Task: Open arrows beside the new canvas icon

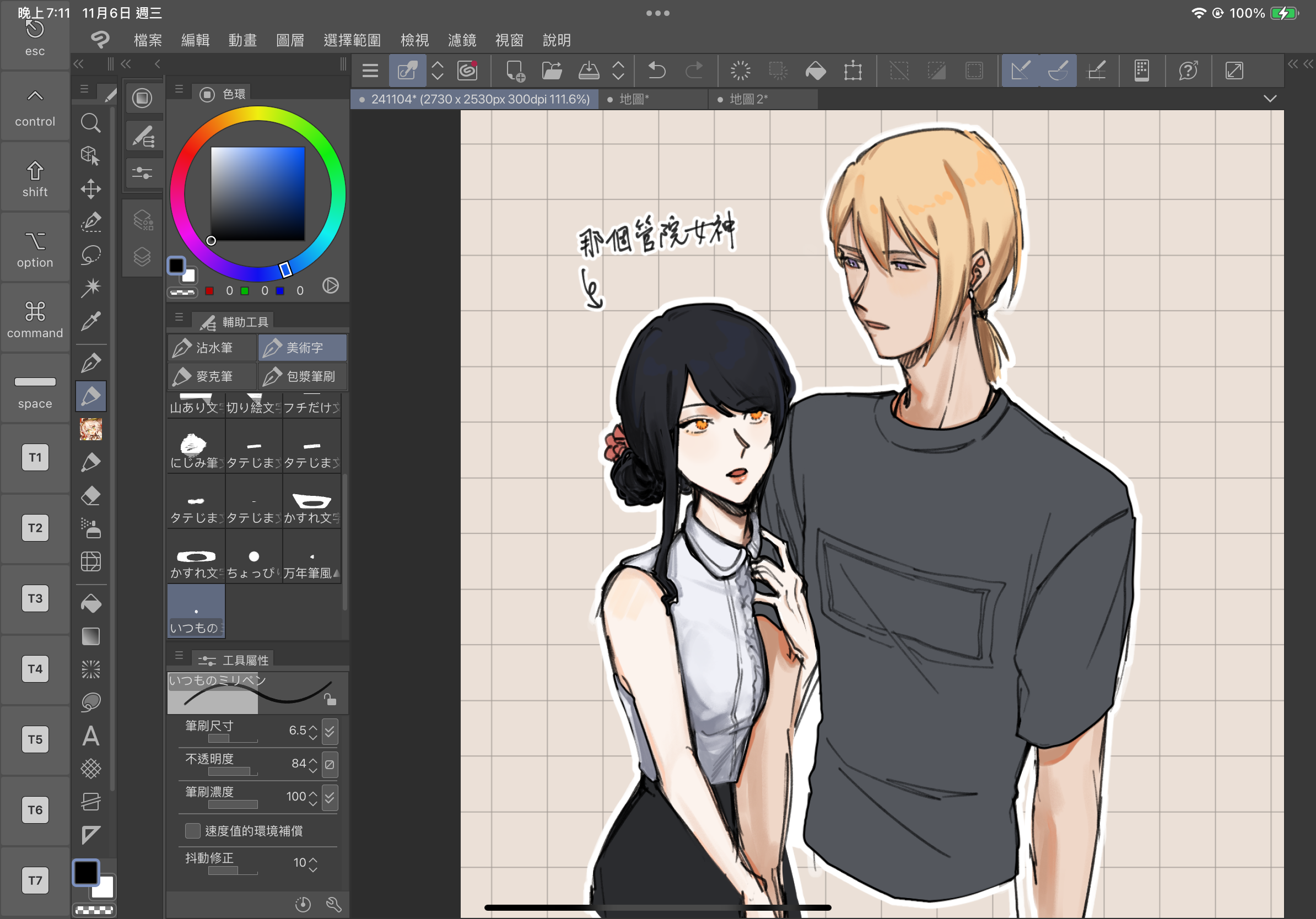Action: tap(438, 71)
